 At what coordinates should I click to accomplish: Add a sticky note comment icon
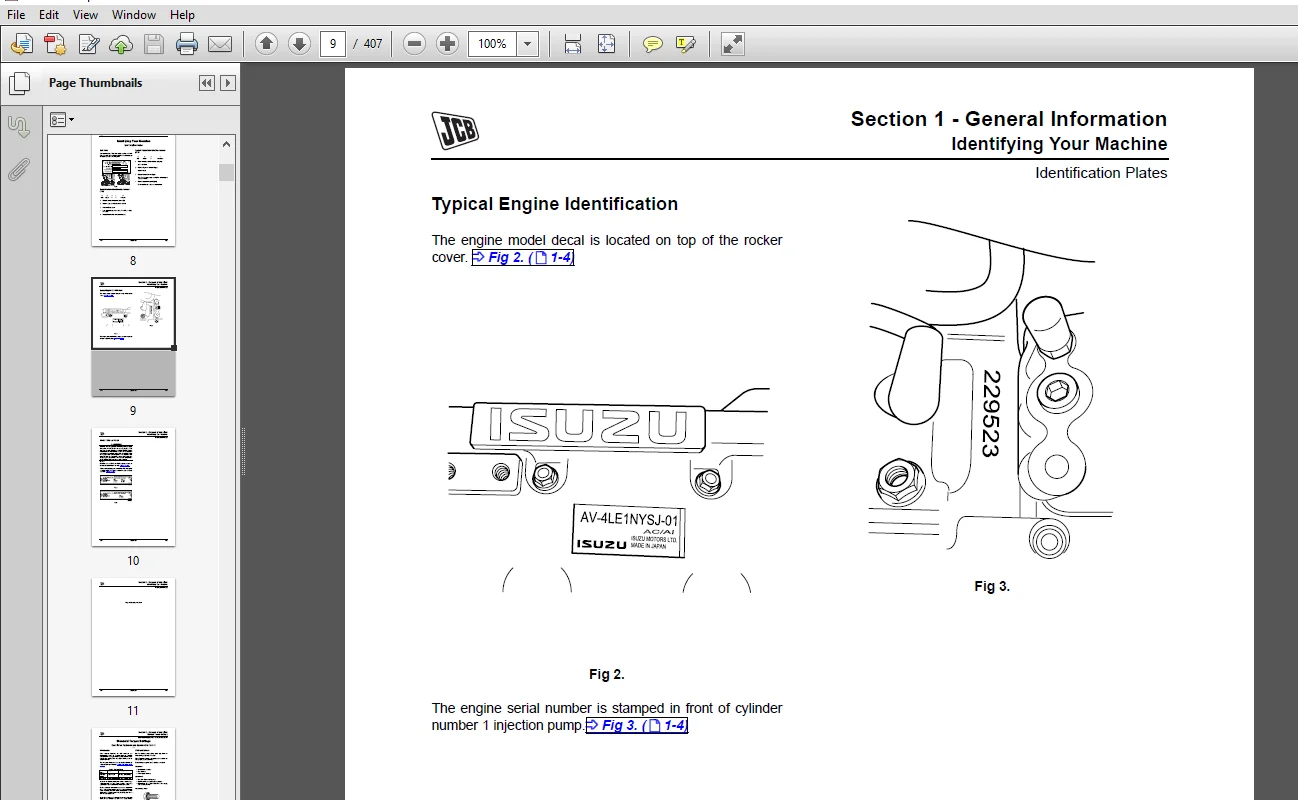pyautogui.click(x=653, y=44)
